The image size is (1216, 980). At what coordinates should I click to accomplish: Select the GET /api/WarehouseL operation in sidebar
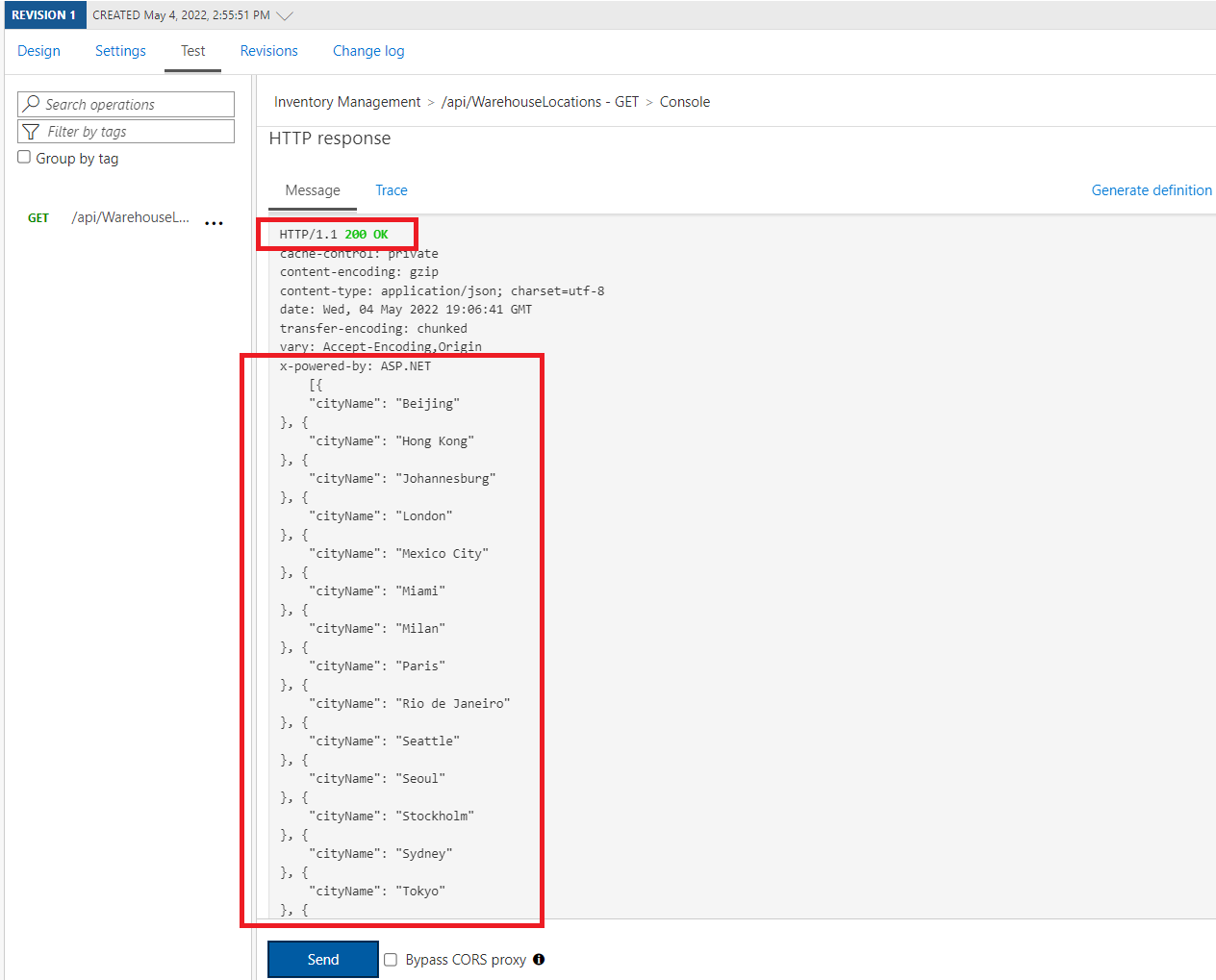131,217
